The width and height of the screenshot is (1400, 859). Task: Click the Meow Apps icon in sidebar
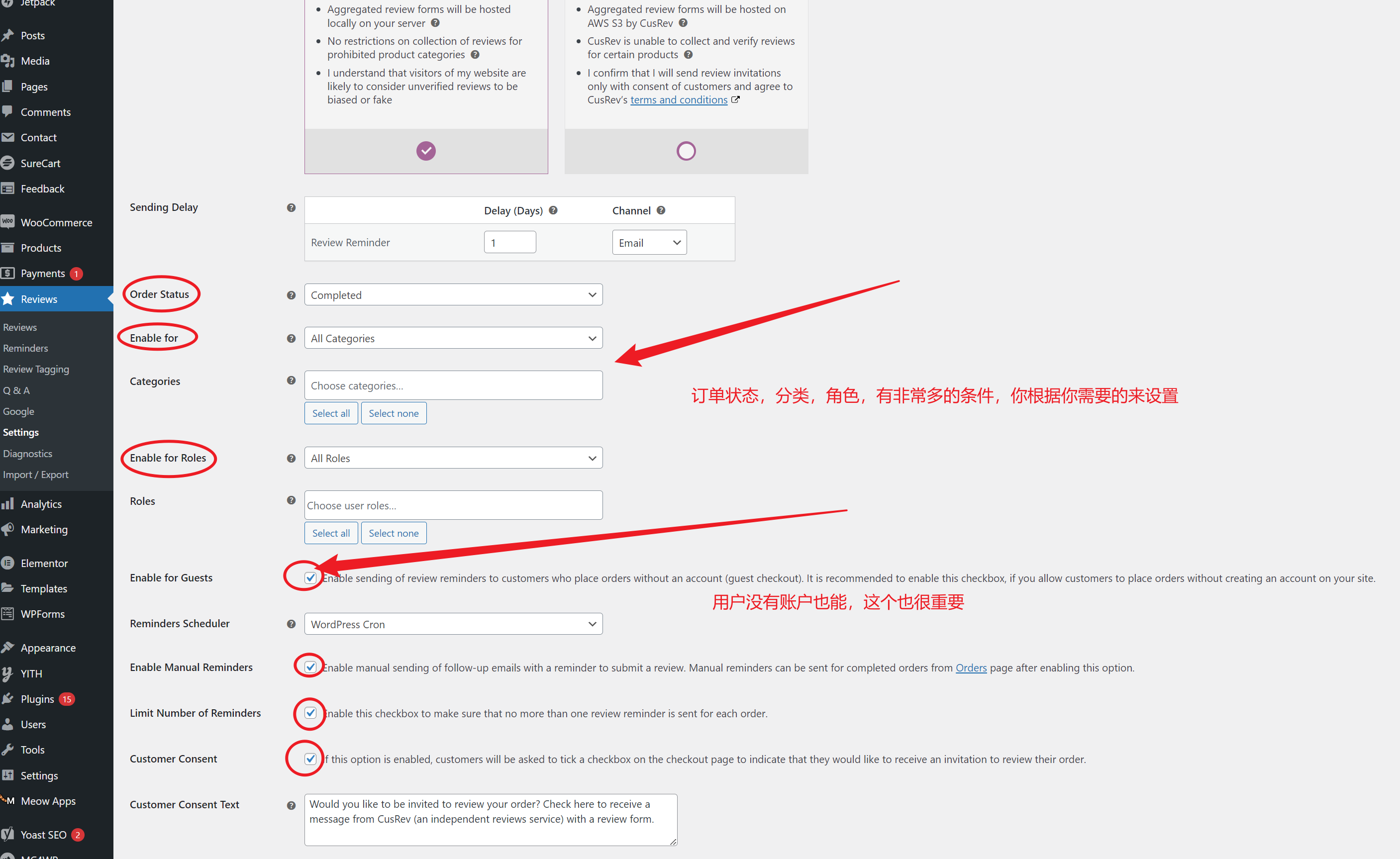9,799
